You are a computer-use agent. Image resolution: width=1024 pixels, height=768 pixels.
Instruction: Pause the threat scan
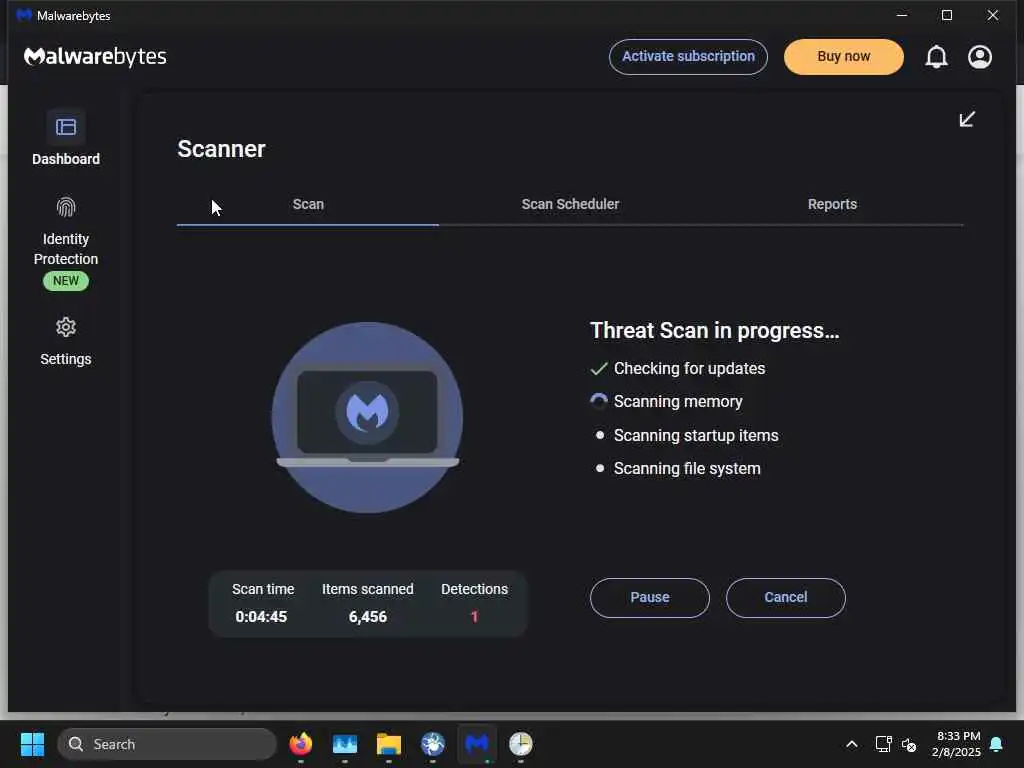click(650, 598)
